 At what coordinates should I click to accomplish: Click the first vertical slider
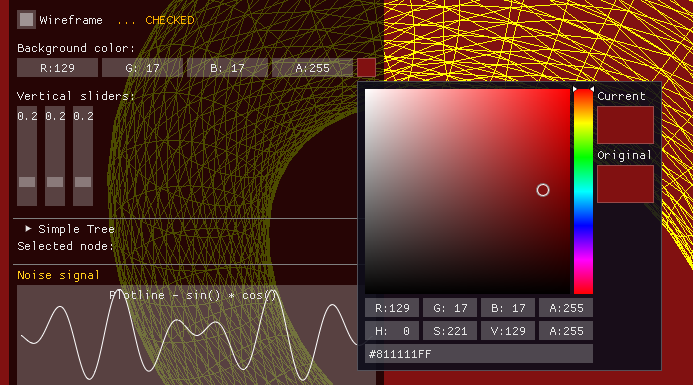27,156
